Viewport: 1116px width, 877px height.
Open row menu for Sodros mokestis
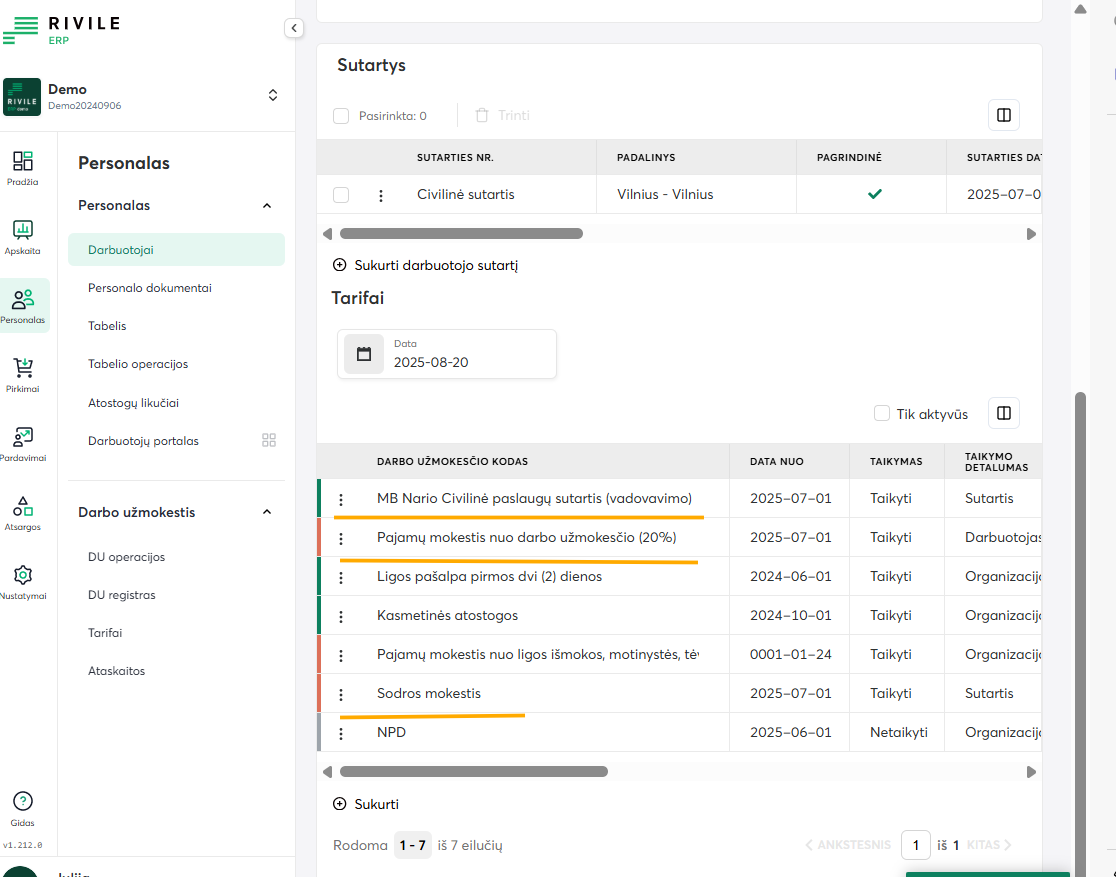click(341, 694)
